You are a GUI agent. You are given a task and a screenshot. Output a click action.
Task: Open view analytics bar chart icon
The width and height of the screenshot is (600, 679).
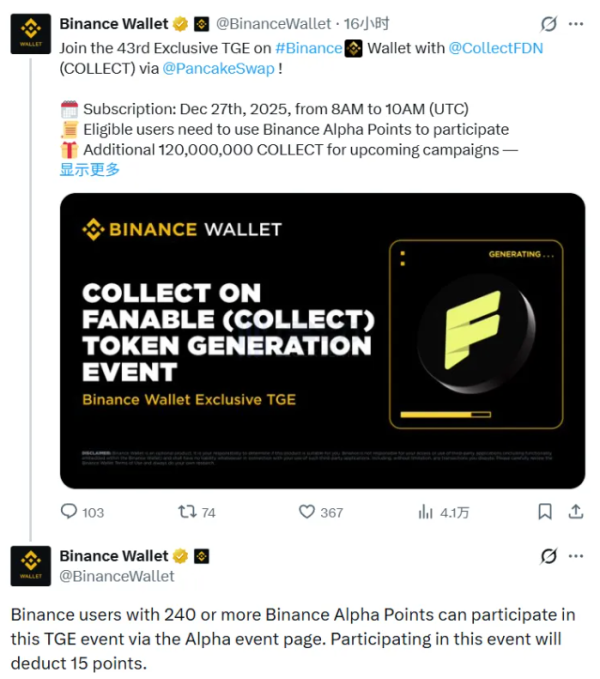coord(425,511)
